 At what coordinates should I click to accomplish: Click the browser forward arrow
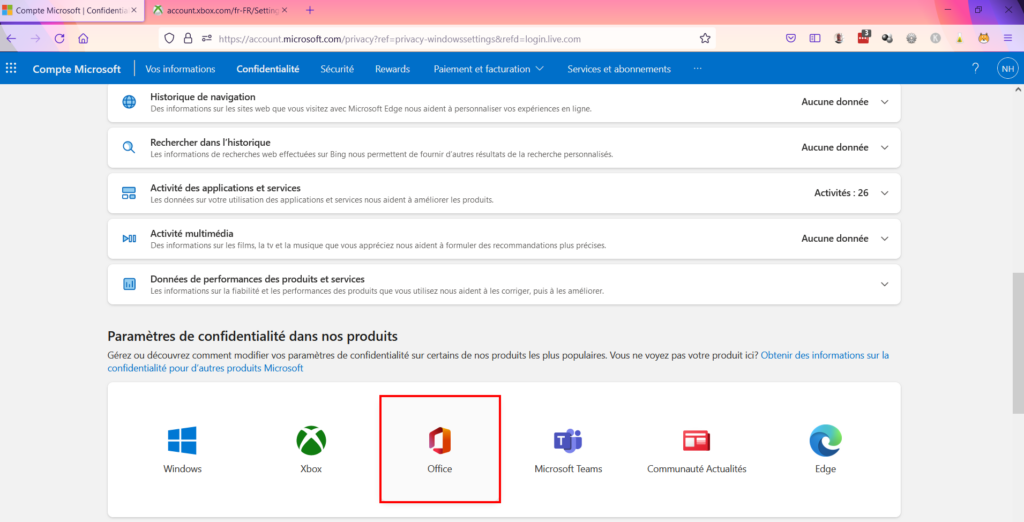pyautogui.click(x=35, y=39)
